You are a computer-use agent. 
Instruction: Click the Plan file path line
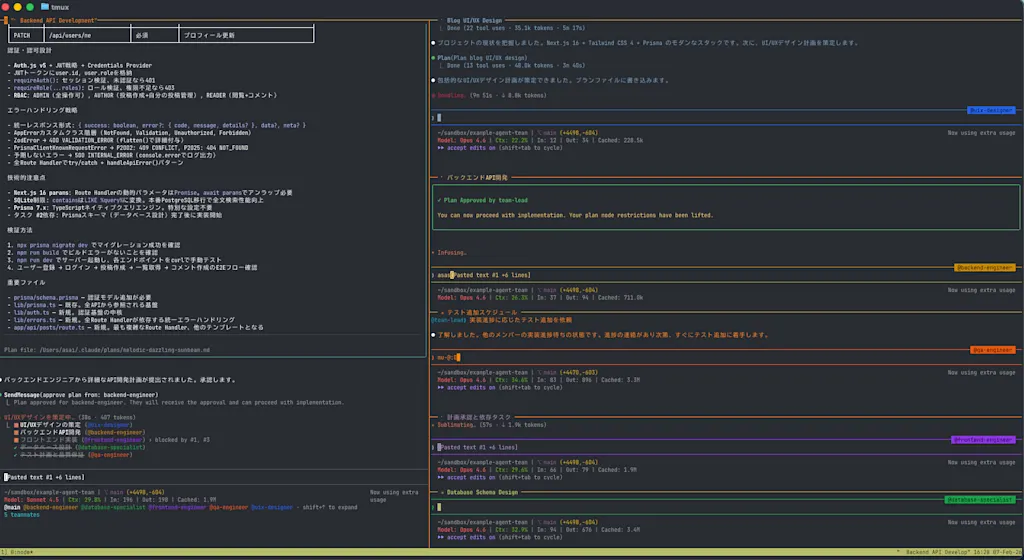click(x=107, y=350)
